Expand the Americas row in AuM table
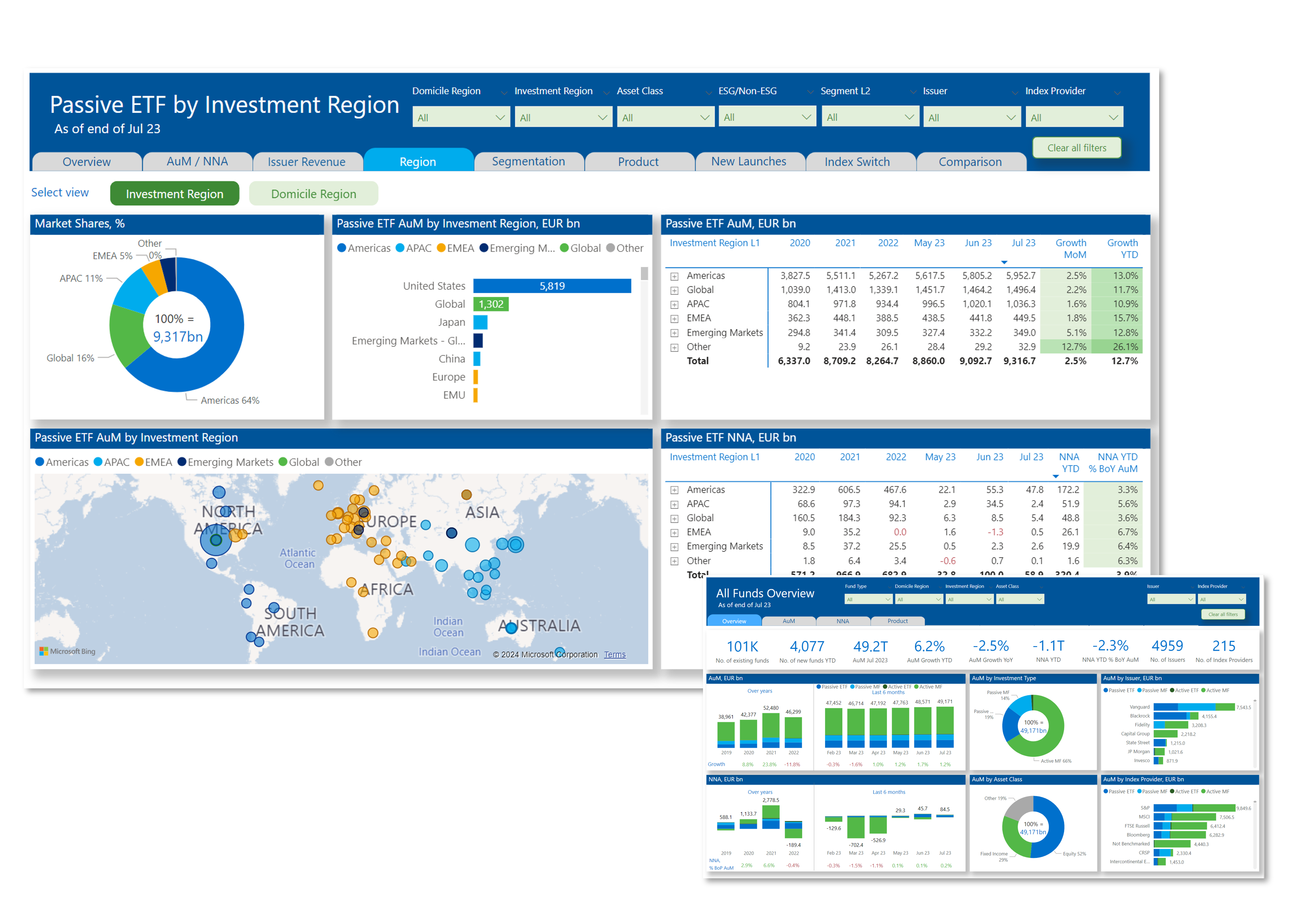The width and height of the screenshot is (1291, 924). (674, 276)
